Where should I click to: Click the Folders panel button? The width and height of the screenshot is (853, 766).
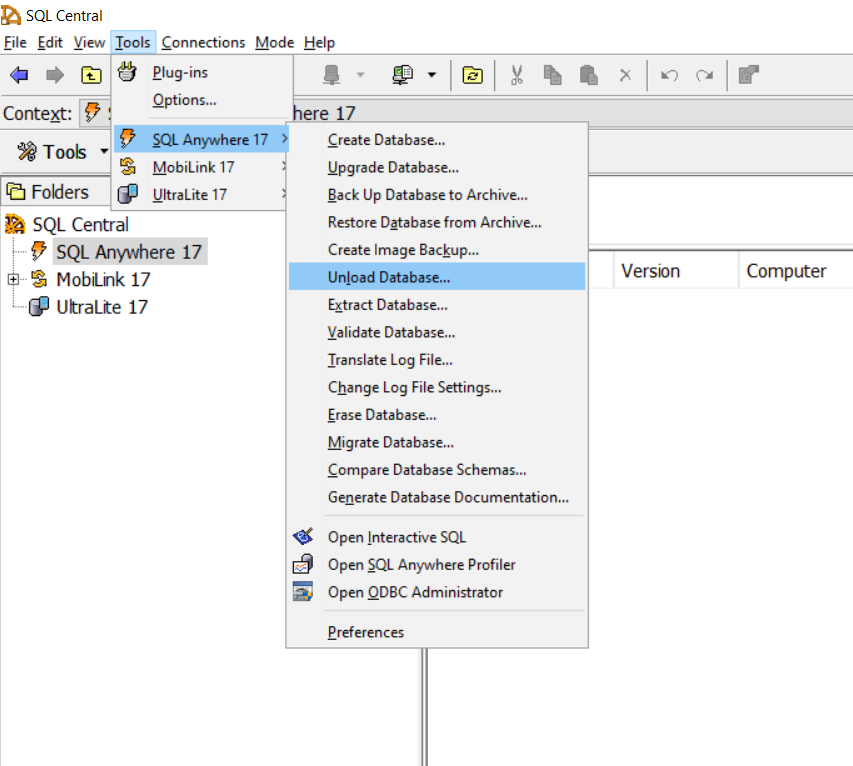tap(56, 192)
